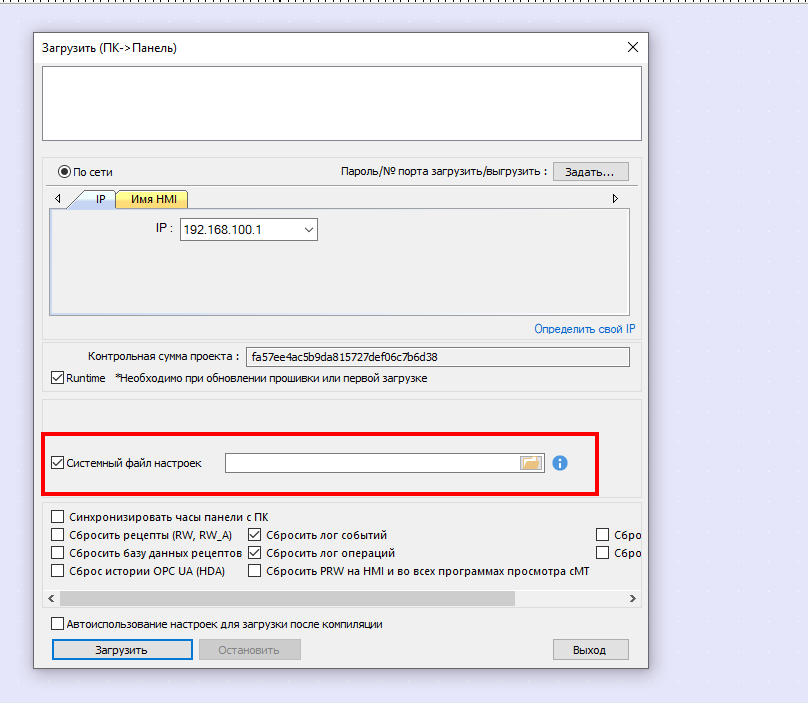Check Сбросить PRW на HMI option
The image size is (808, 703).
click(254, 571)
